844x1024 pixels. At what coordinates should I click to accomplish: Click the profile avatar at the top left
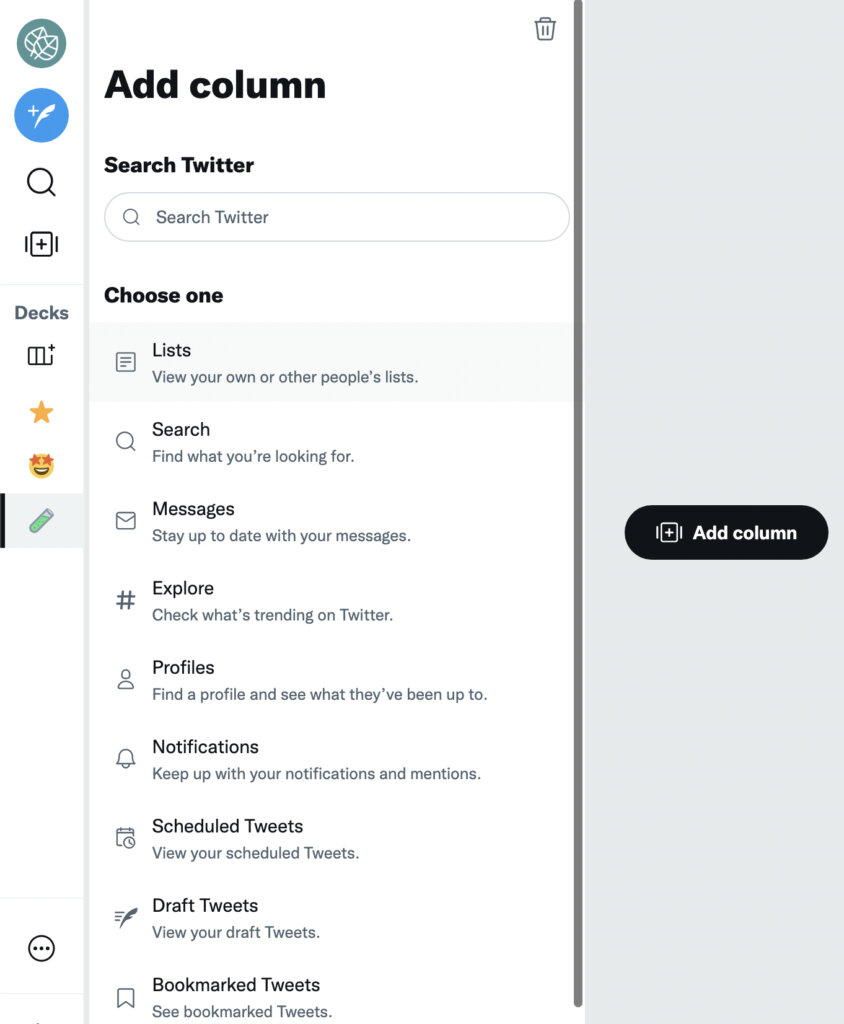pyautogui.click(x=41, y=44)
